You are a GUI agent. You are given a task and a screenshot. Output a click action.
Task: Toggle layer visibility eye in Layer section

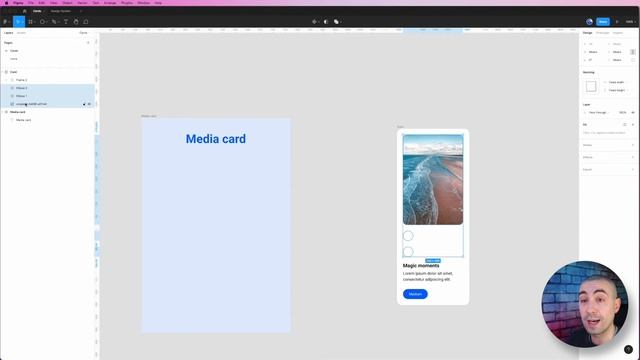[633, 112]
